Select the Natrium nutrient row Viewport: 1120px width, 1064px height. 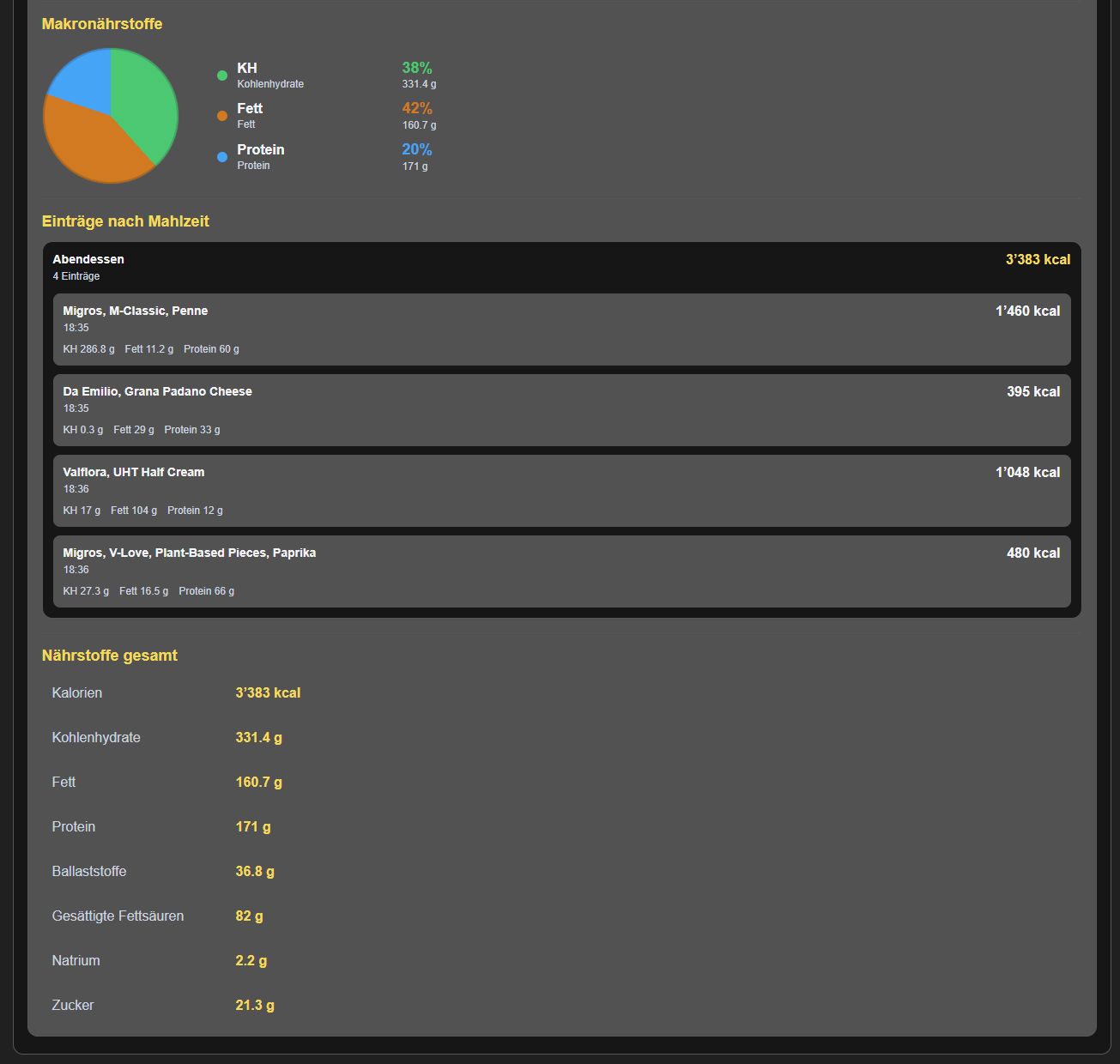click(x=562, y=960)
